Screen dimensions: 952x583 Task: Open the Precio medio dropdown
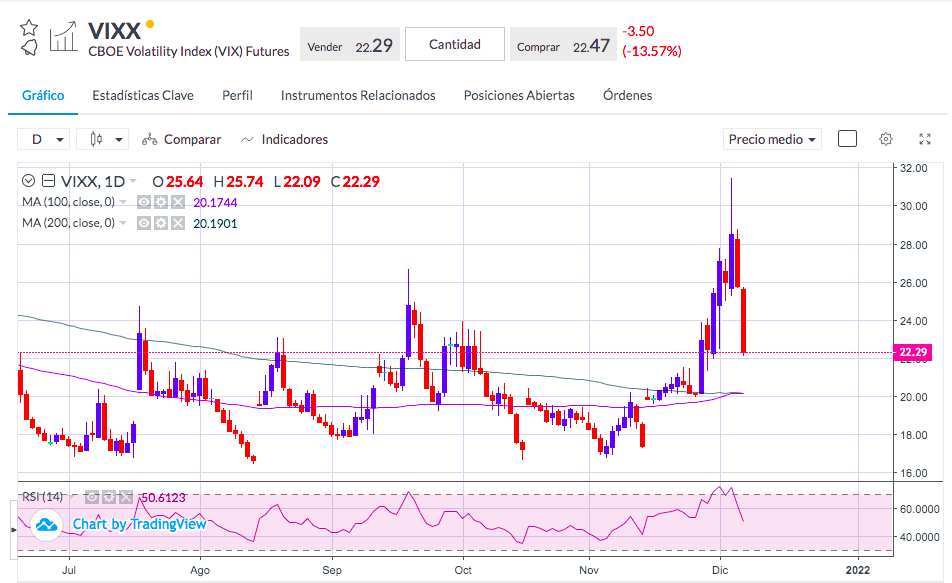coord(772,139)
